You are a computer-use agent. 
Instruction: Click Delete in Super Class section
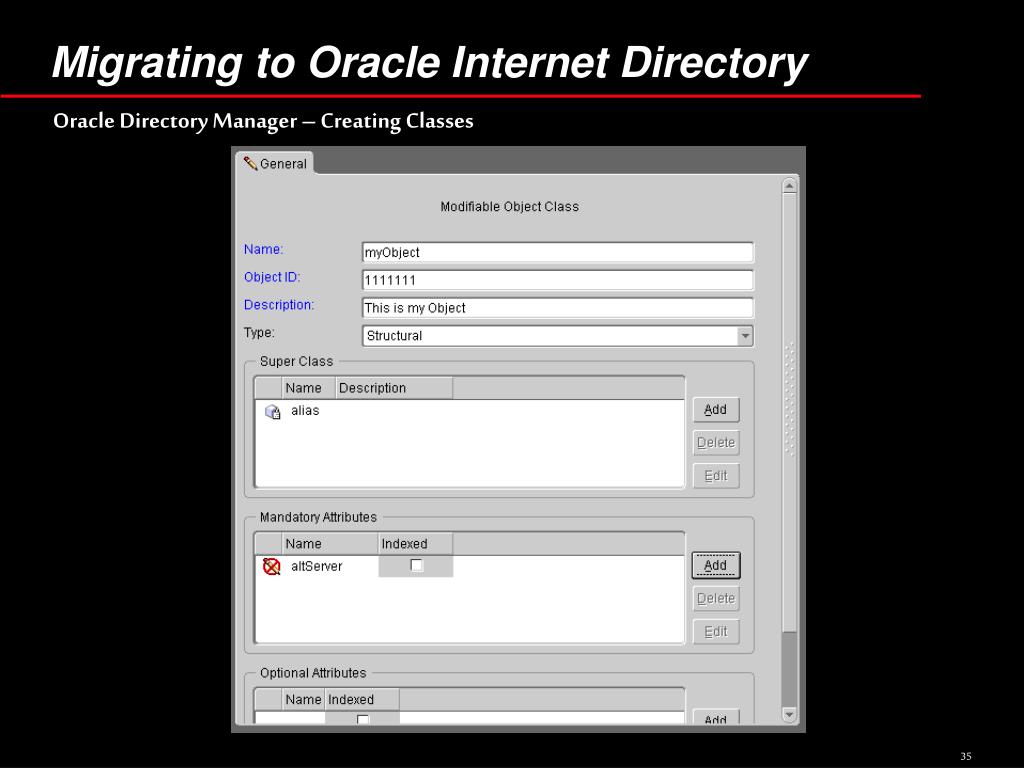[716, 443]
